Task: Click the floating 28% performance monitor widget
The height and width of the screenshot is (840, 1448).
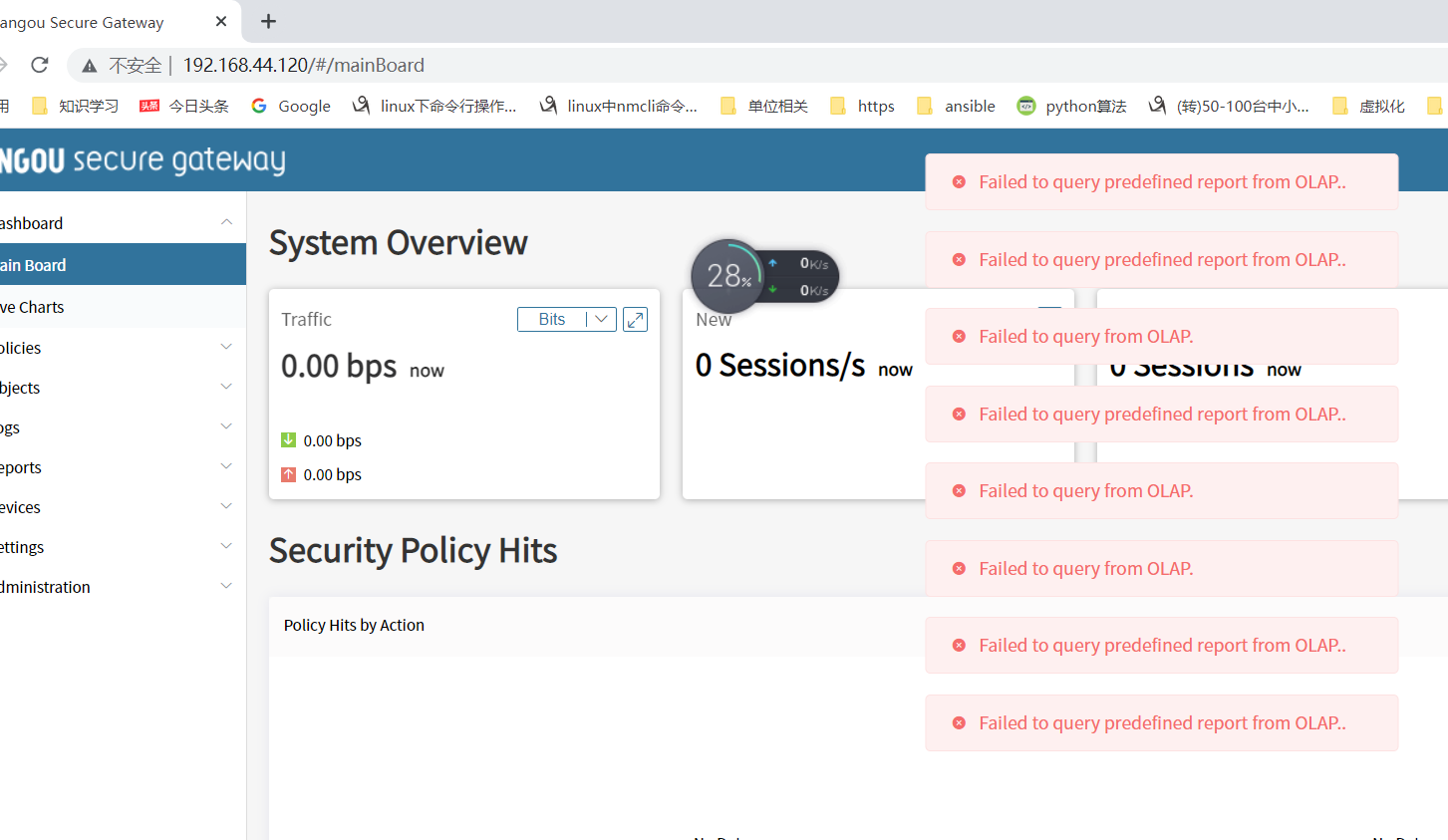Action: (728, 275)
